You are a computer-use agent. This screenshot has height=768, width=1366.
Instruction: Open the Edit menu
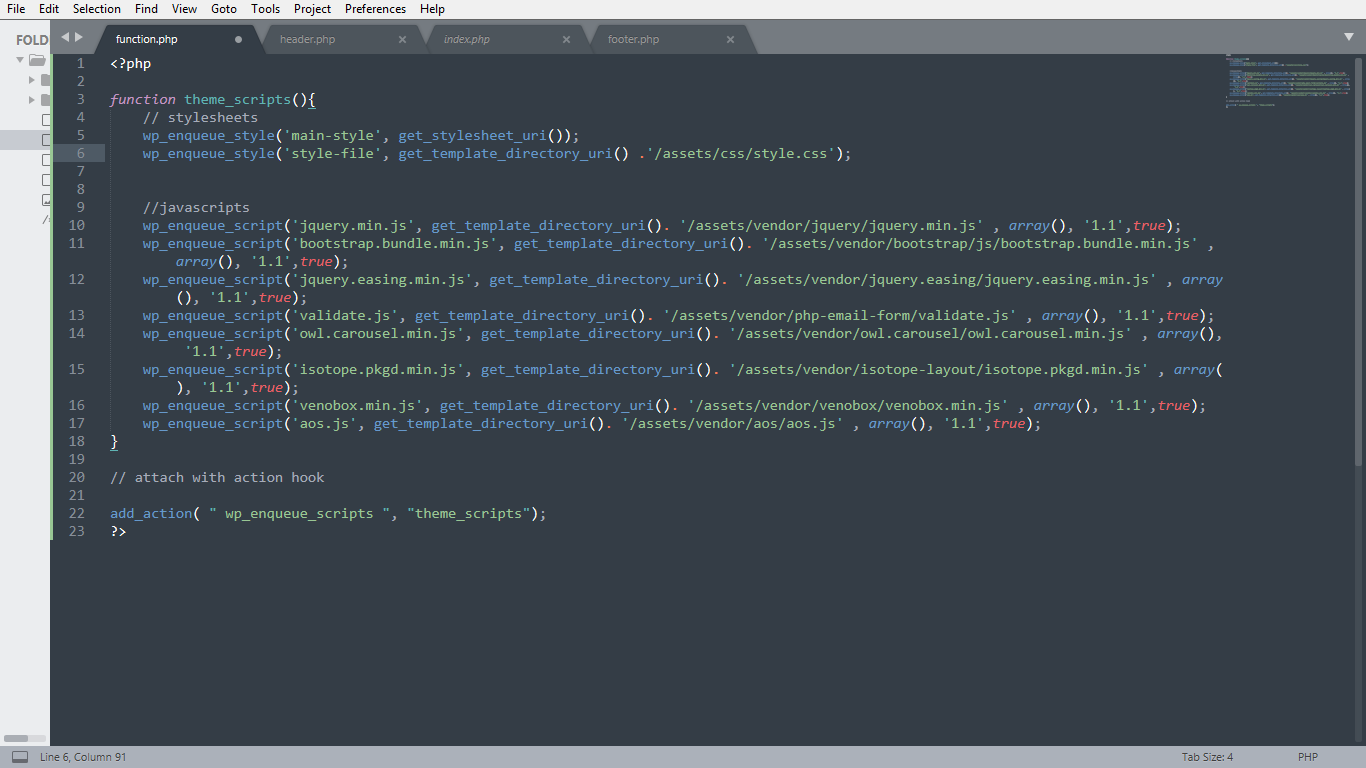tap(49, 9)
